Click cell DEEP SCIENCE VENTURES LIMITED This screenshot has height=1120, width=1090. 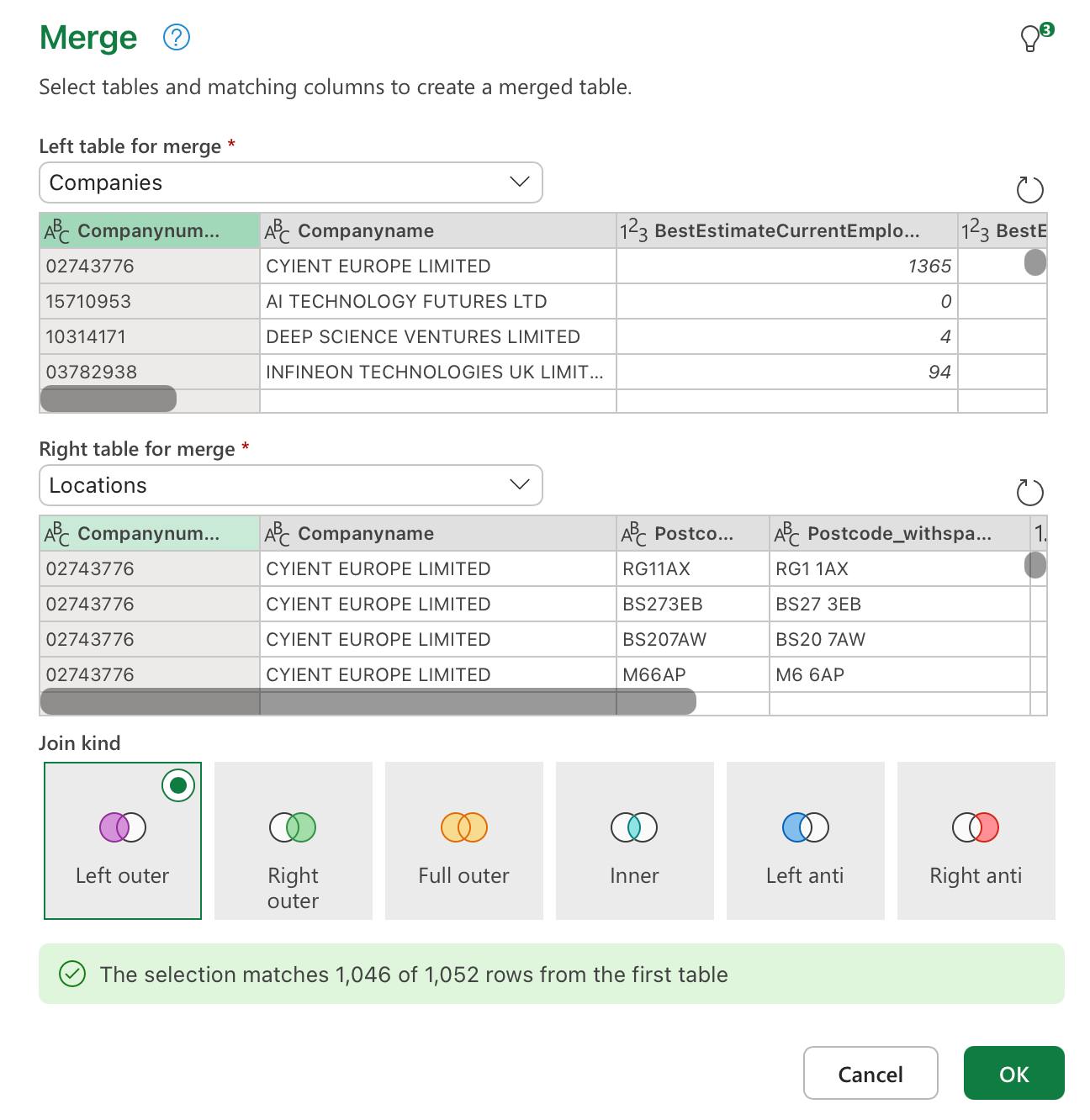click(438, 336)
